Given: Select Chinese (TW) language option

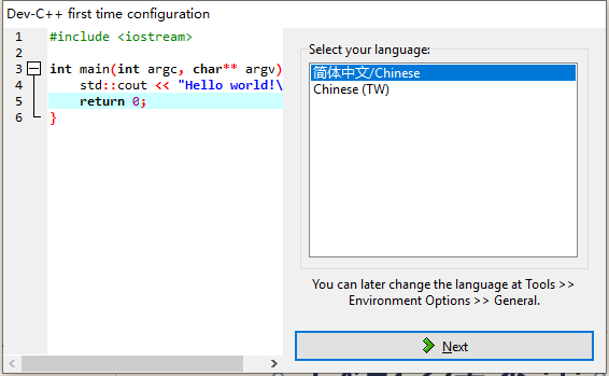Looking at the screenshot, I should coord(443,89).
